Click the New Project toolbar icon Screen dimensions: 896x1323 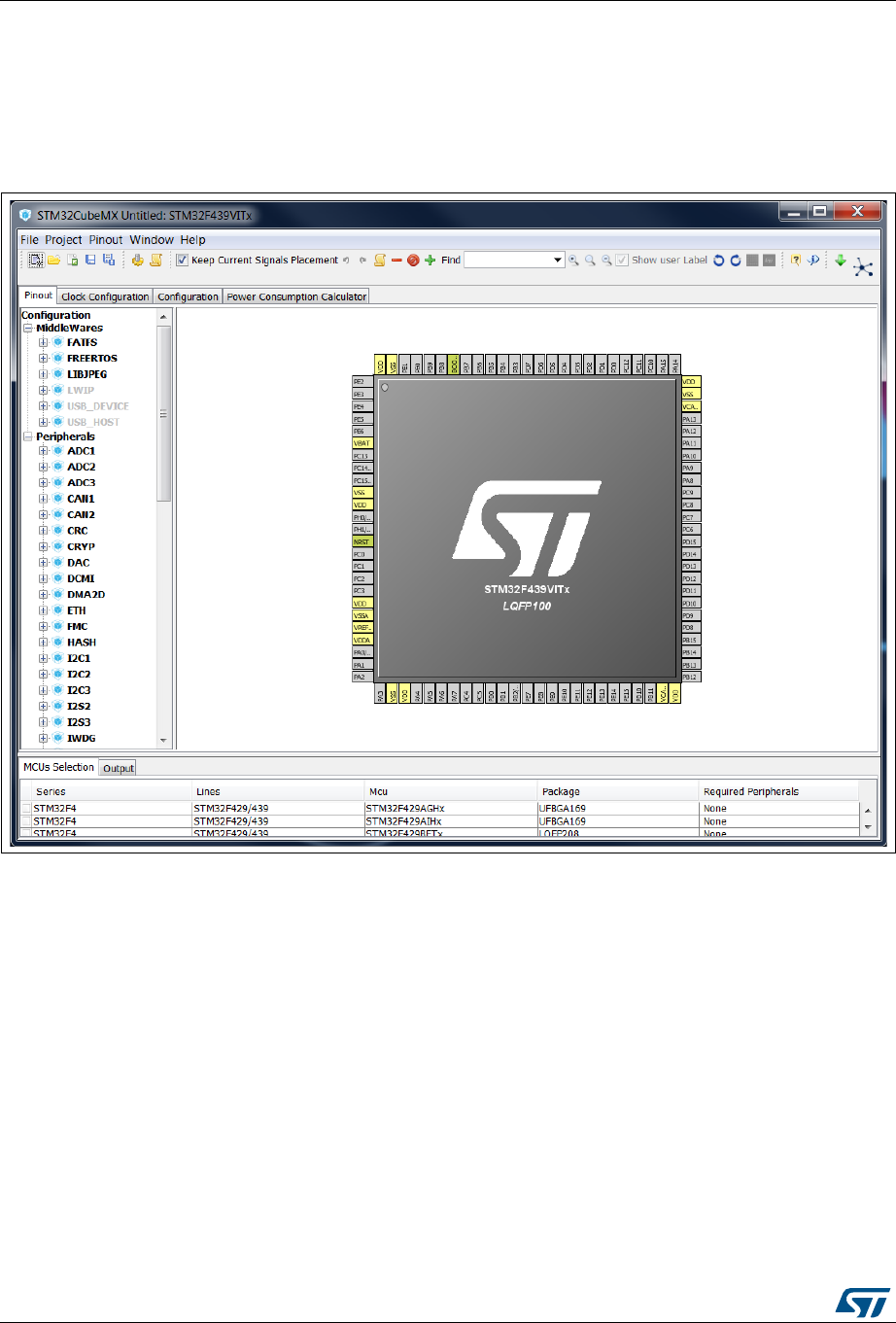[x=35, y=260]
